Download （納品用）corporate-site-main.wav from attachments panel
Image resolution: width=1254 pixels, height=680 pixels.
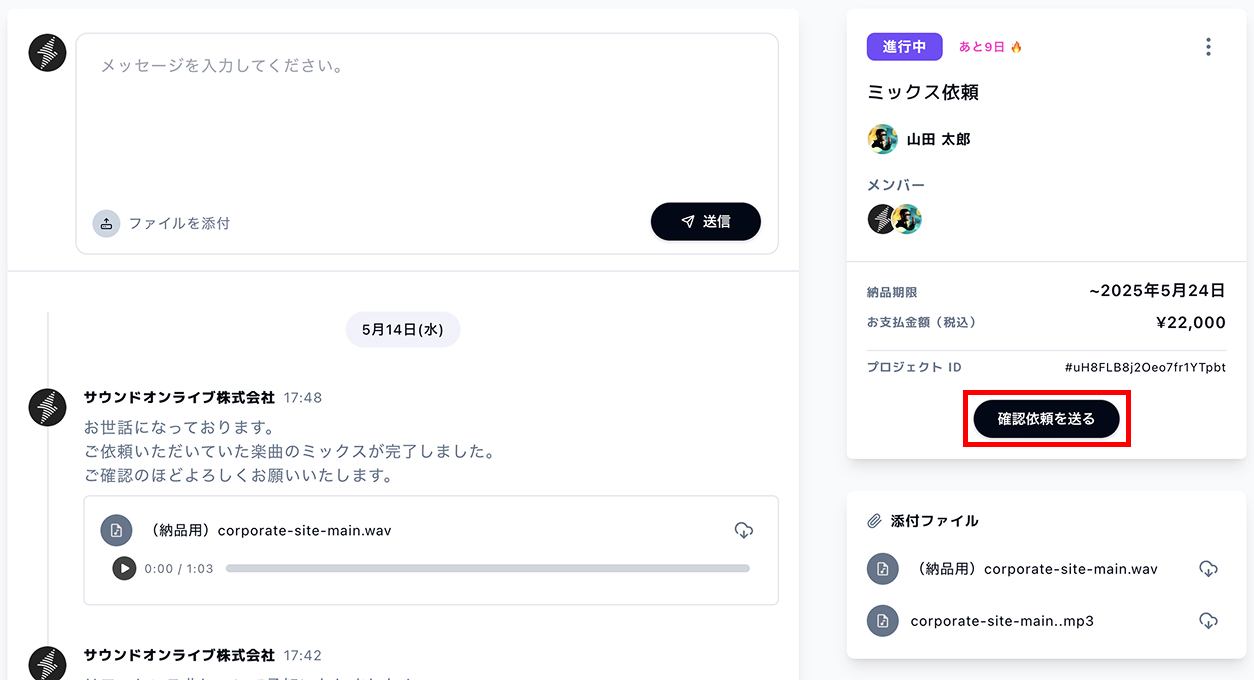(1208, 569)
